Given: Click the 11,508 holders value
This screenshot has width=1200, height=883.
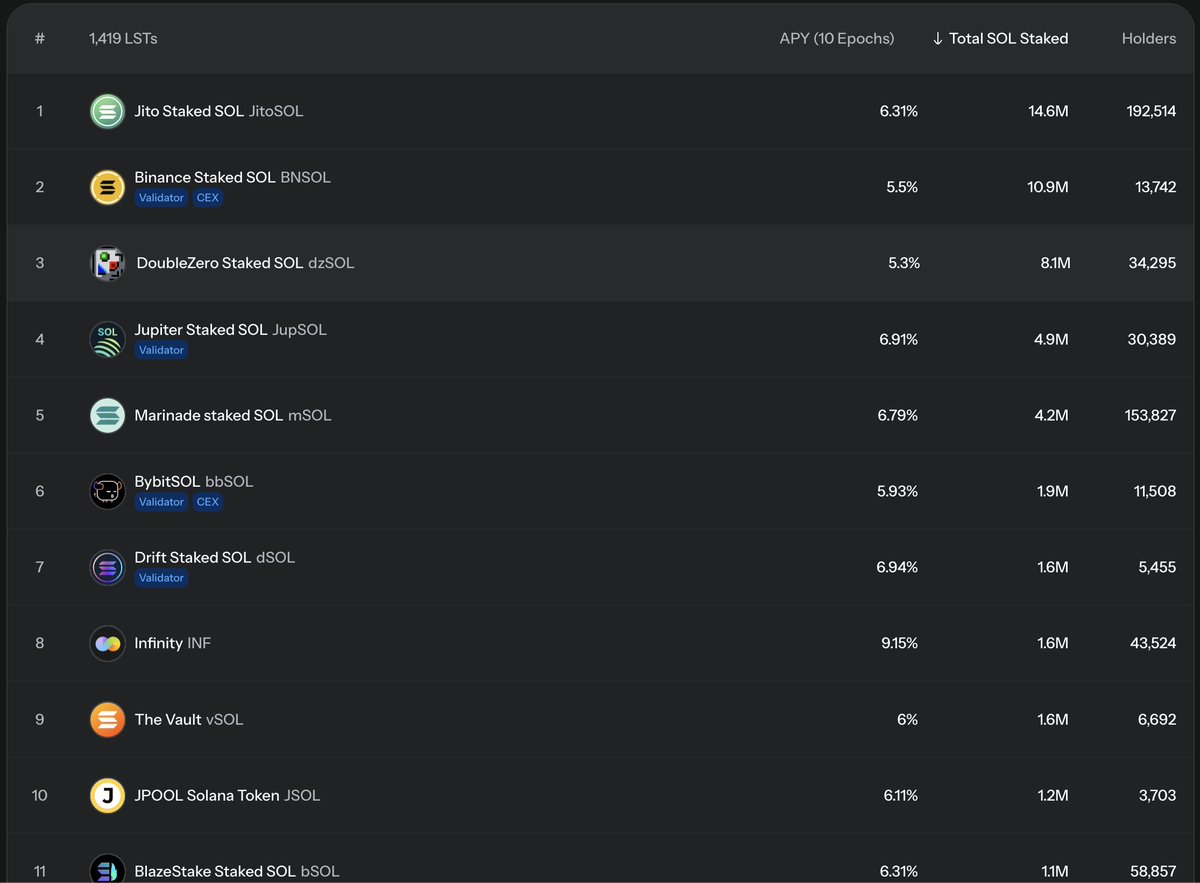Looking at the screenshot, I should 1155,491.
